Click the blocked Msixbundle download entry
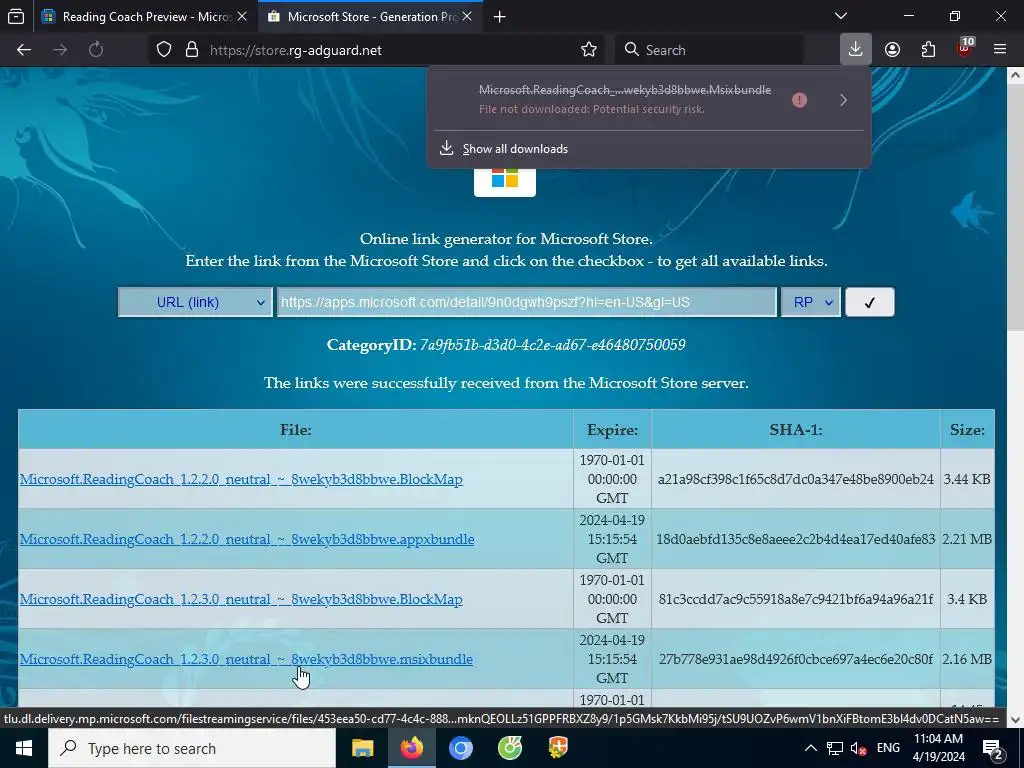Viewport: 1024px width, 768px height. [x=624, y=99]
